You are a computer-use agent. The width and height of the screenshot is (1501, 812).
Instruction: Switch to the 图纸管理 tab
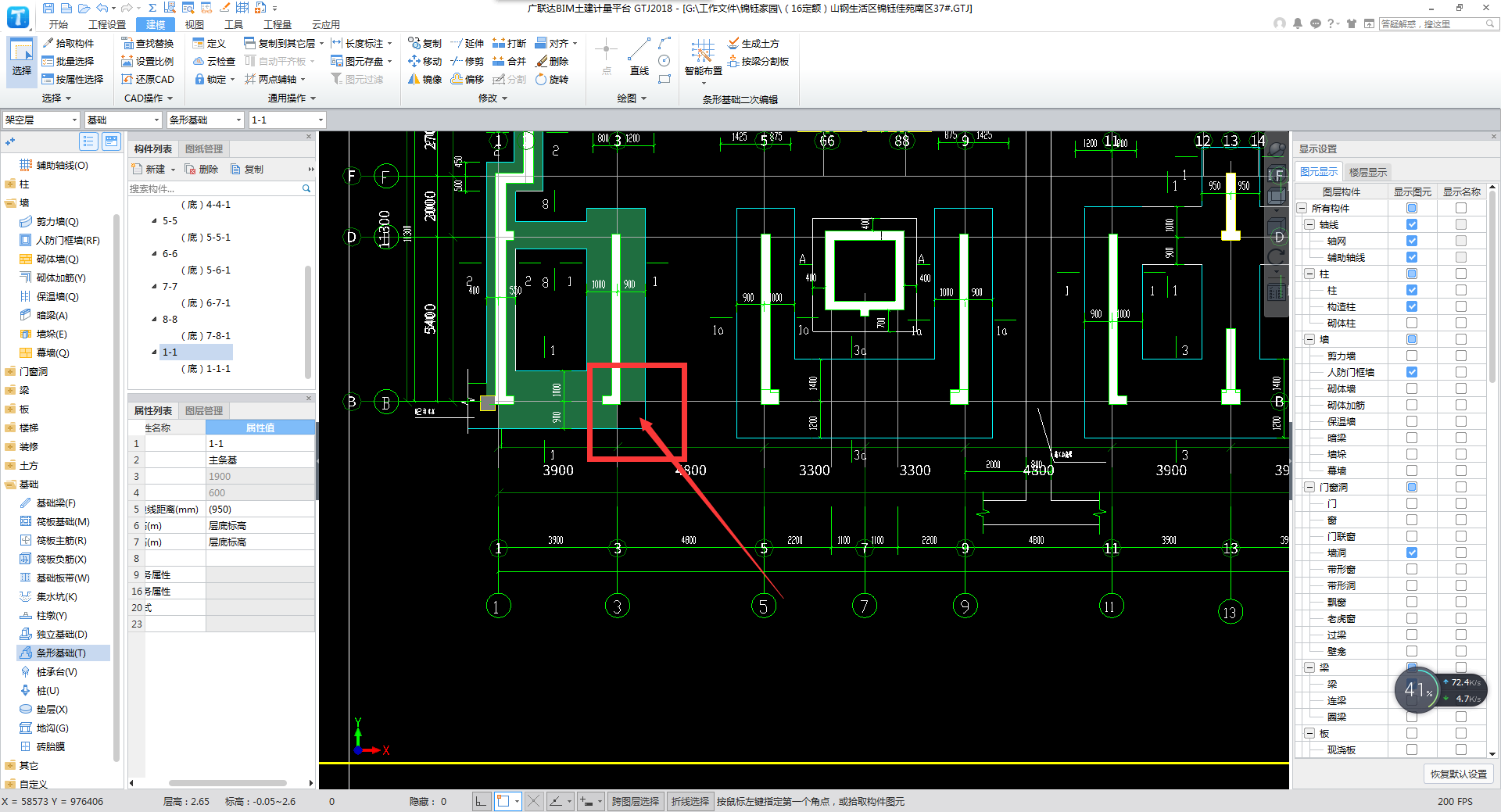point(204,148)
